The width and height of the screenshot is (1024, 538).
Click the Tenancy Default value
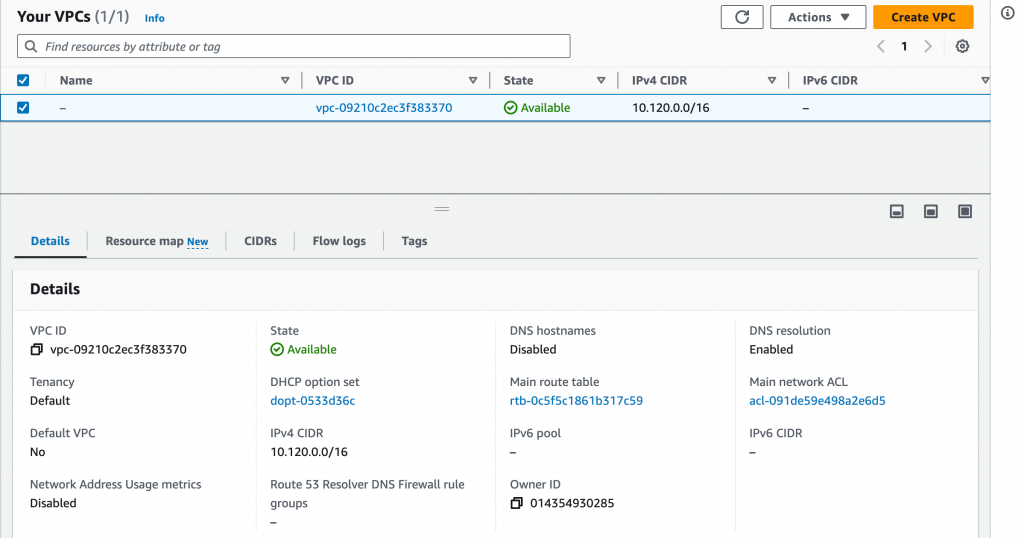coord(50,401)
